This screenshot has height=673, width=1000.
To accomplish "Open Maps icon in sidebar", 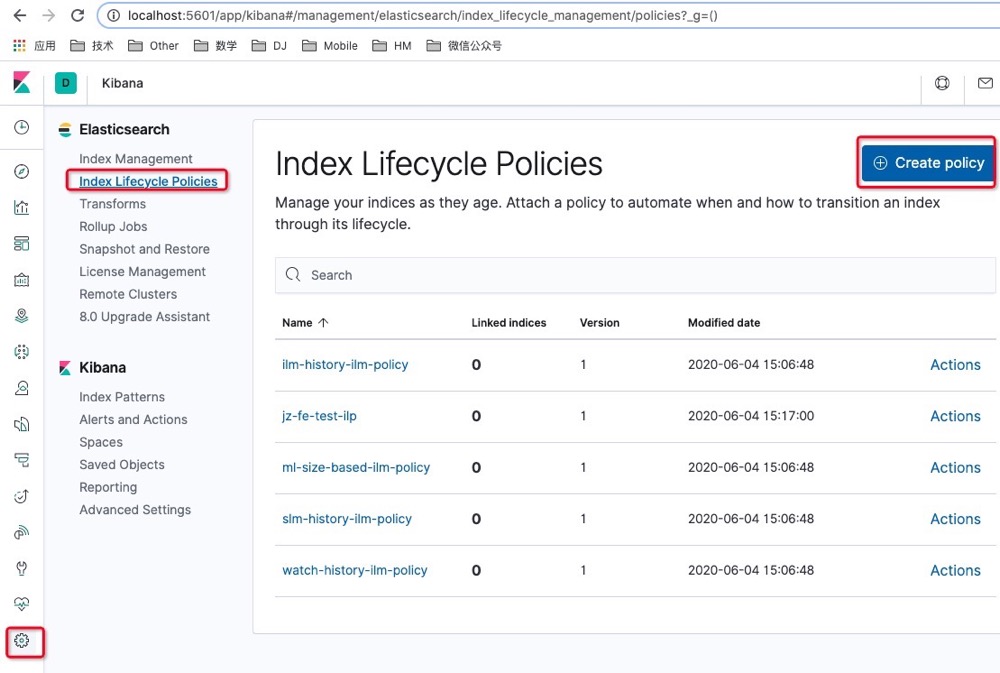I will coord(22,316).
